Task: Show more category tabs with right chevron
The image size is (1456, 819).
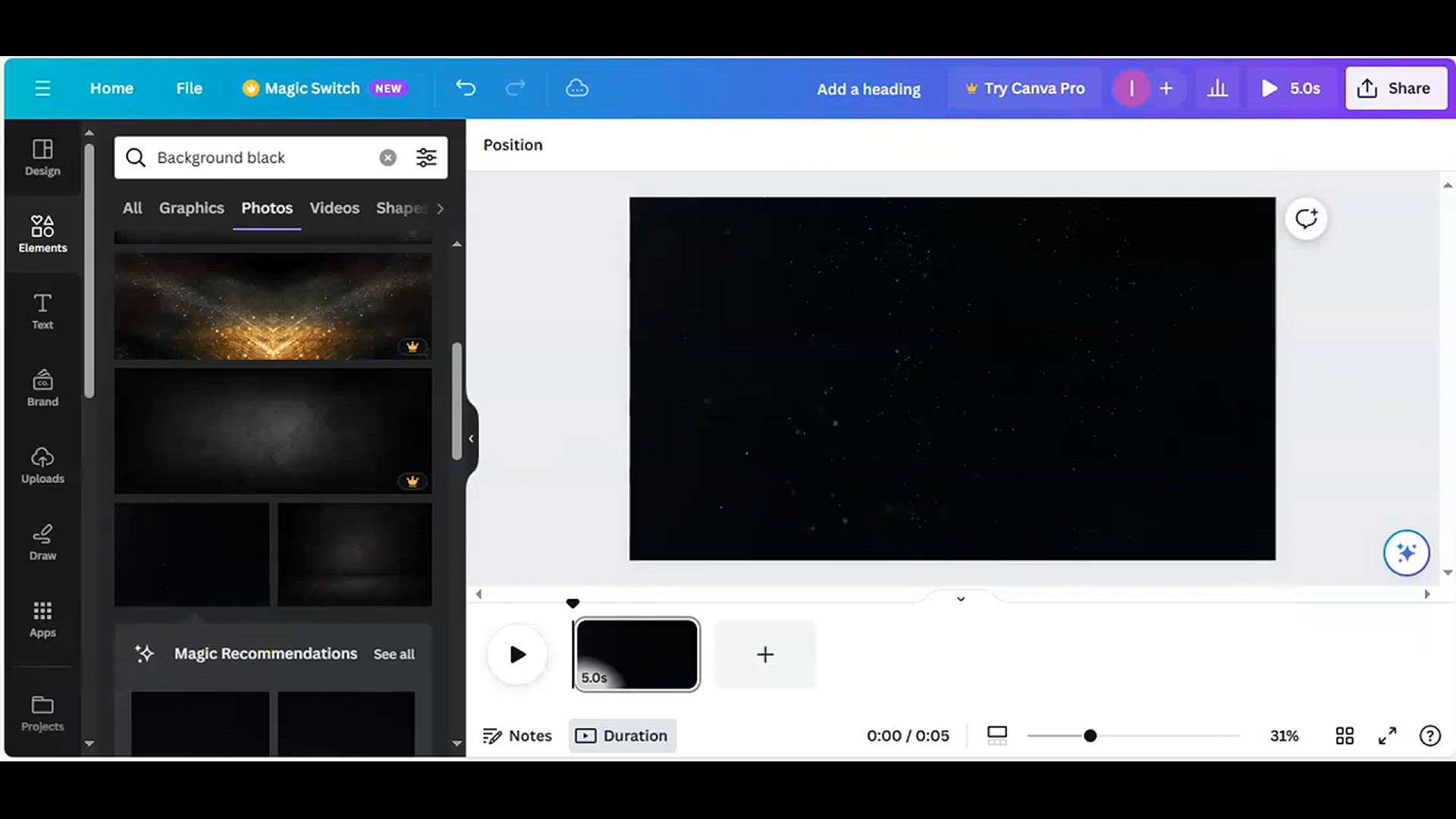Action: click(440, 209)
